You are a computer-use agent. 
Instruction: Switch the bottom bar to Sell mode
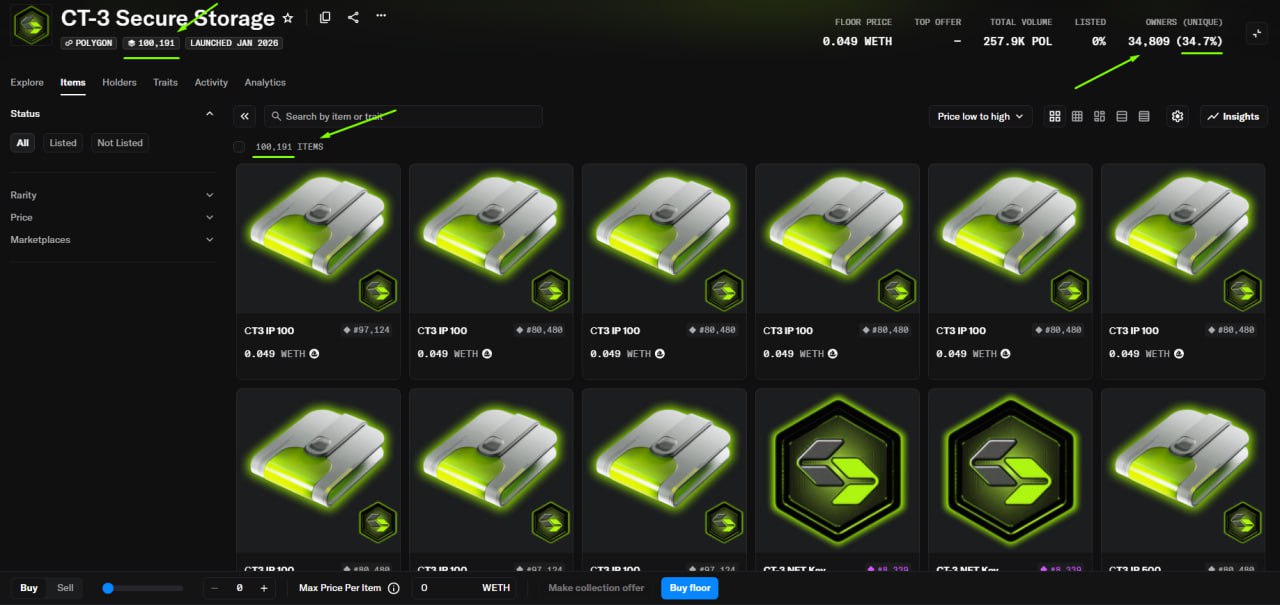point(65,588)
